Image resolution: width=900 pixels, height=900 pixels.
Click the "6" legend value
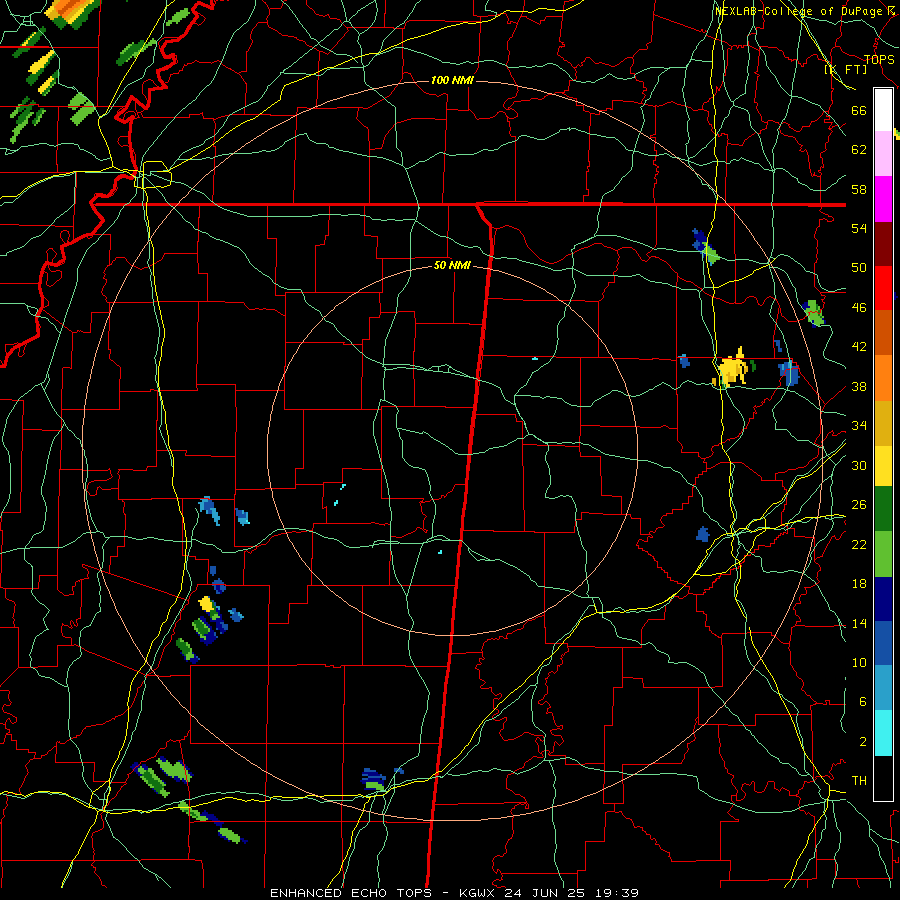pyautogui.click(x=862, y=702)
